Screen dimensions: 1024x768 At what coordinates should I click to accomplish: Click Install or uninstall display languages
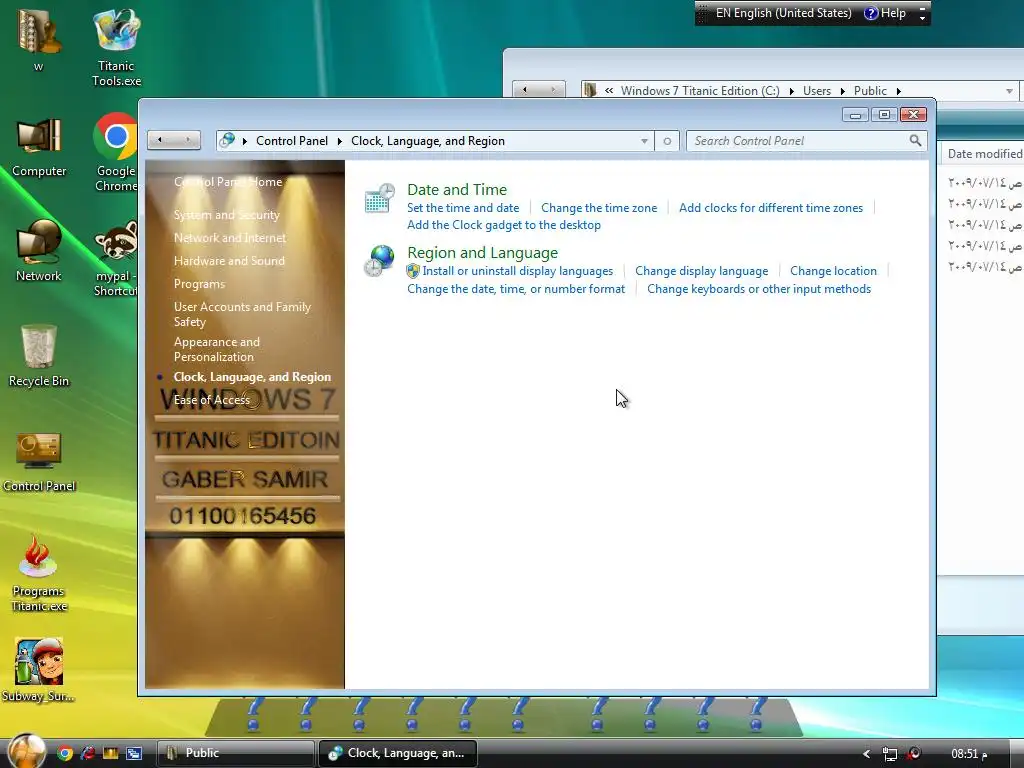point(517,271)
